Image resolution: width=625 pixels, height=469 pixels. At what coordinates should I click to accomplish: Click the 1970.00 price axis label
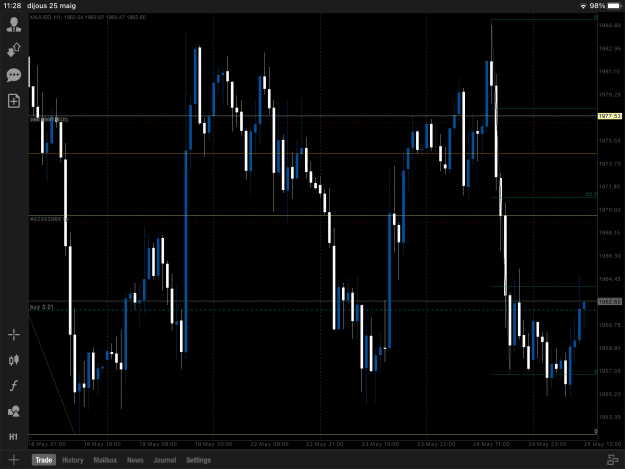pos(609,210)
